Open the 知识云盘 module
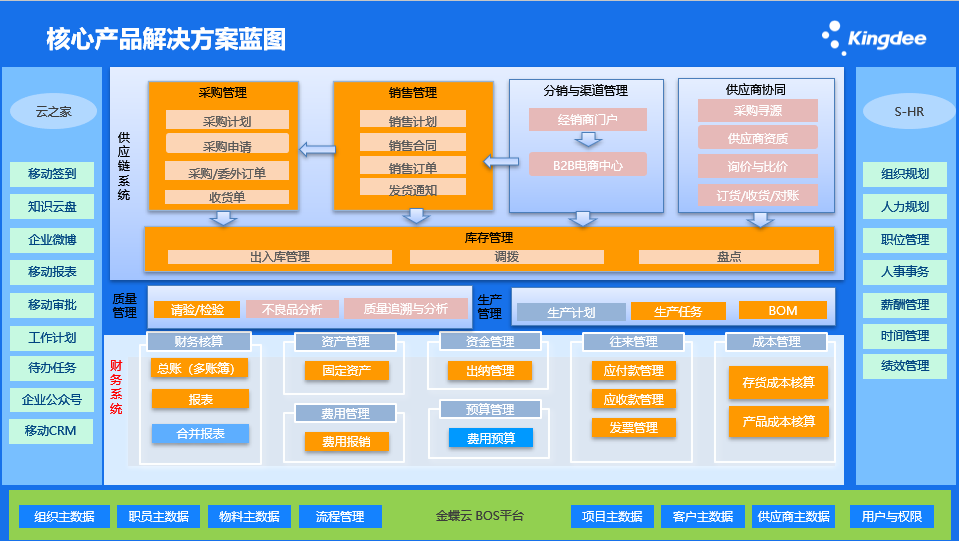The height and width of the screenshot is (541, 959). coord(52,207)
